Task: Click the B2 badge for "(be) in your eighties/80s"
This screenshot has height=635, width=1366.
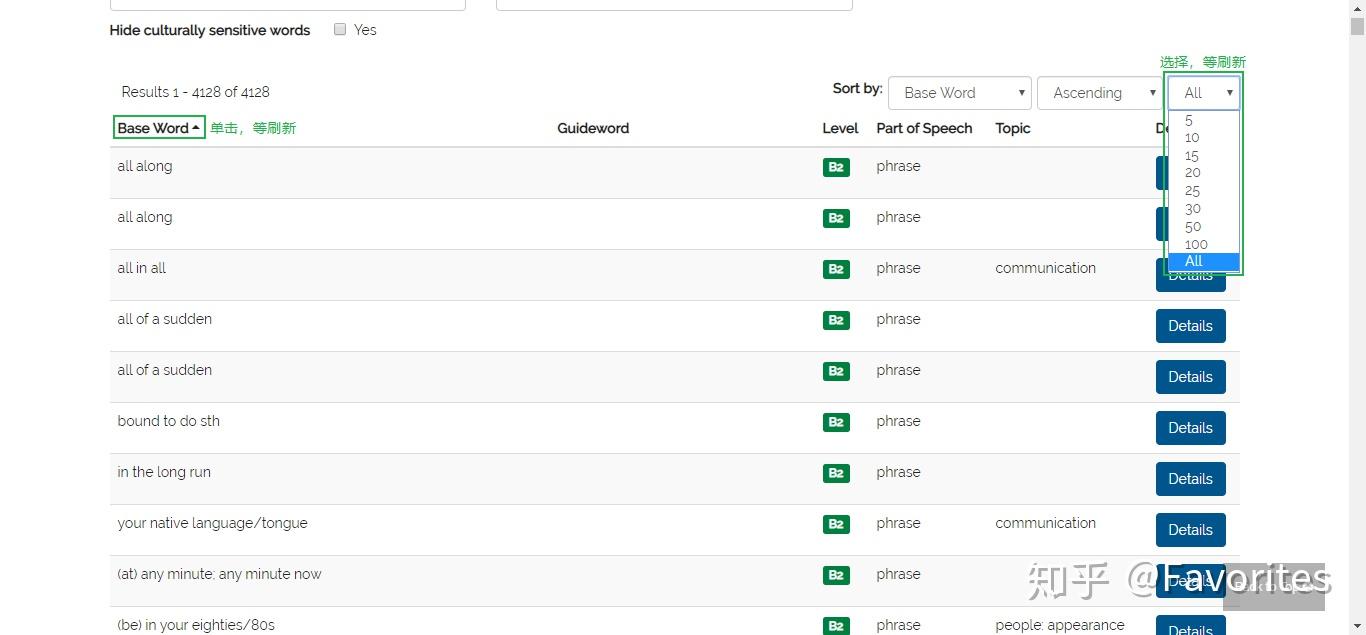Action: pyautogui.click(x=836, y=626)
